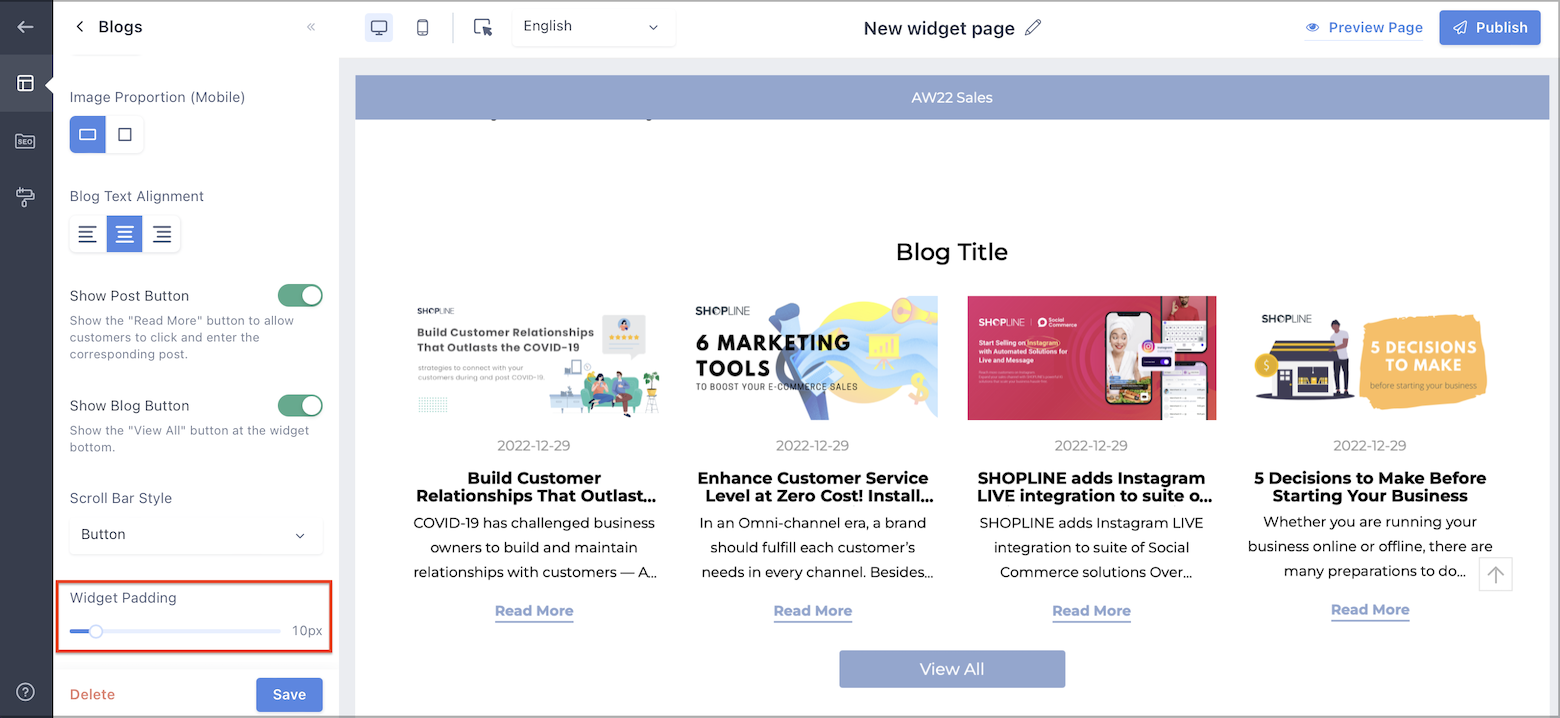This screenshot has height=718, width=1560.
Task: Edit page title pencil icon
Action: pos(1033,28)
